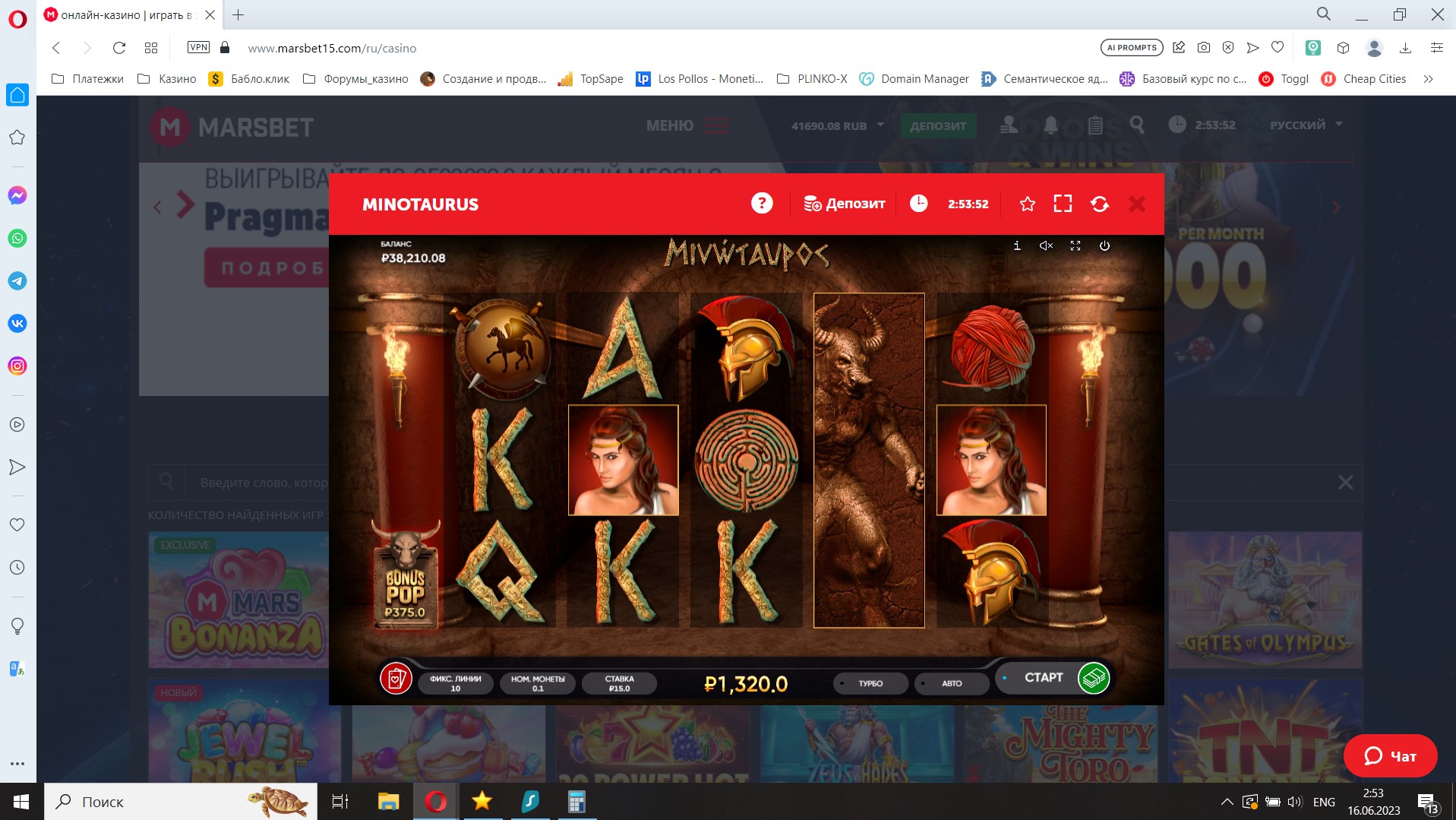1456x820 pixels.
Task: Expand game to fullscreen from red header
Action: [1063, 204]
